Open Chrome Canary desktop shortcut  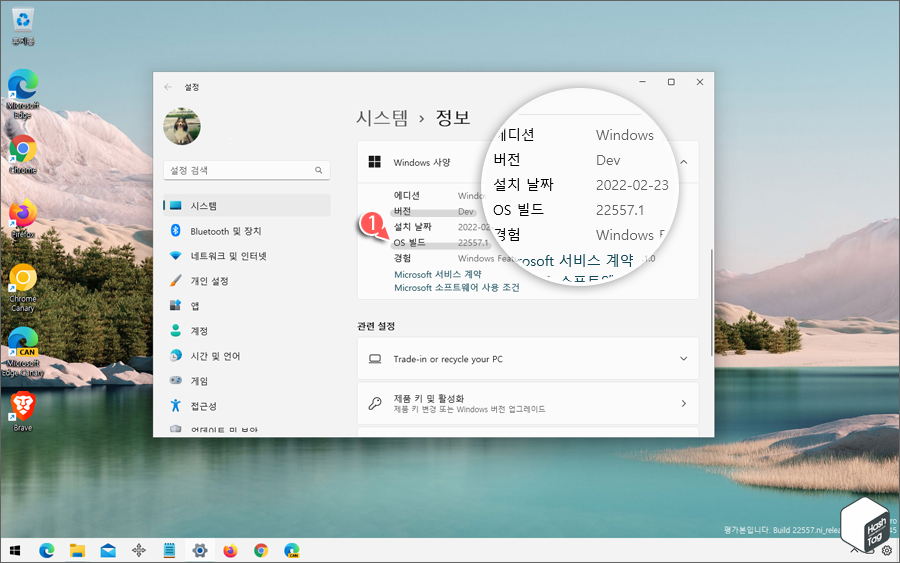pyautogui.click(x=23, y=287)
